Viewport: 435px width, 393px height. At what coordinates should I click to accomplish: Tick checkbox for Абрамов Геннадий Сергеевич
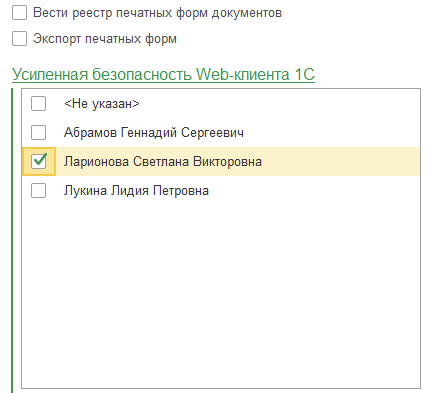pyautogui.click(x=38, y=133)
